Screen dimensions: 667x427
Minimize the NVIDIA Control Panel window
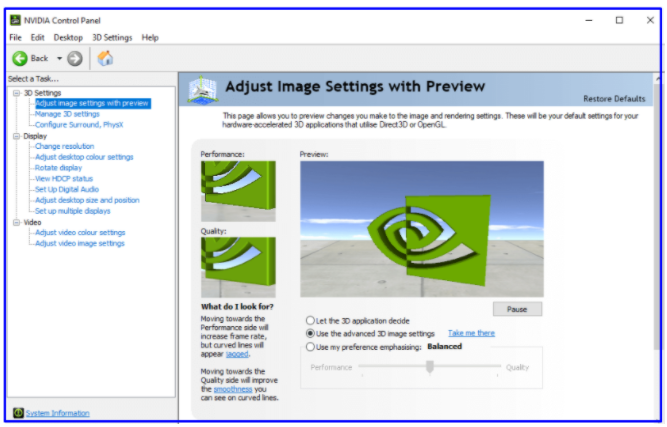tap(589, 20)
